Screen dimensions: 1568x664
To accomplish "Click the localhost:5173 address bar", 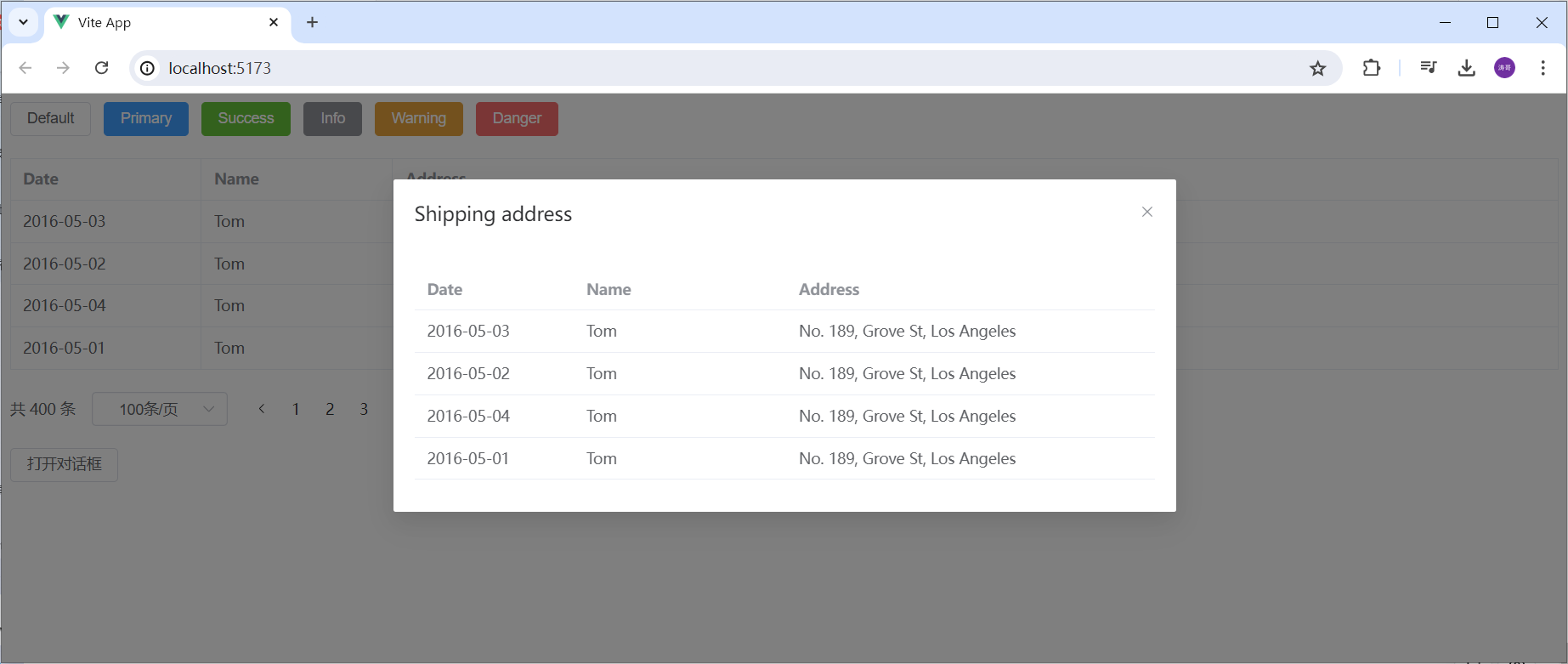I will 680,68.
